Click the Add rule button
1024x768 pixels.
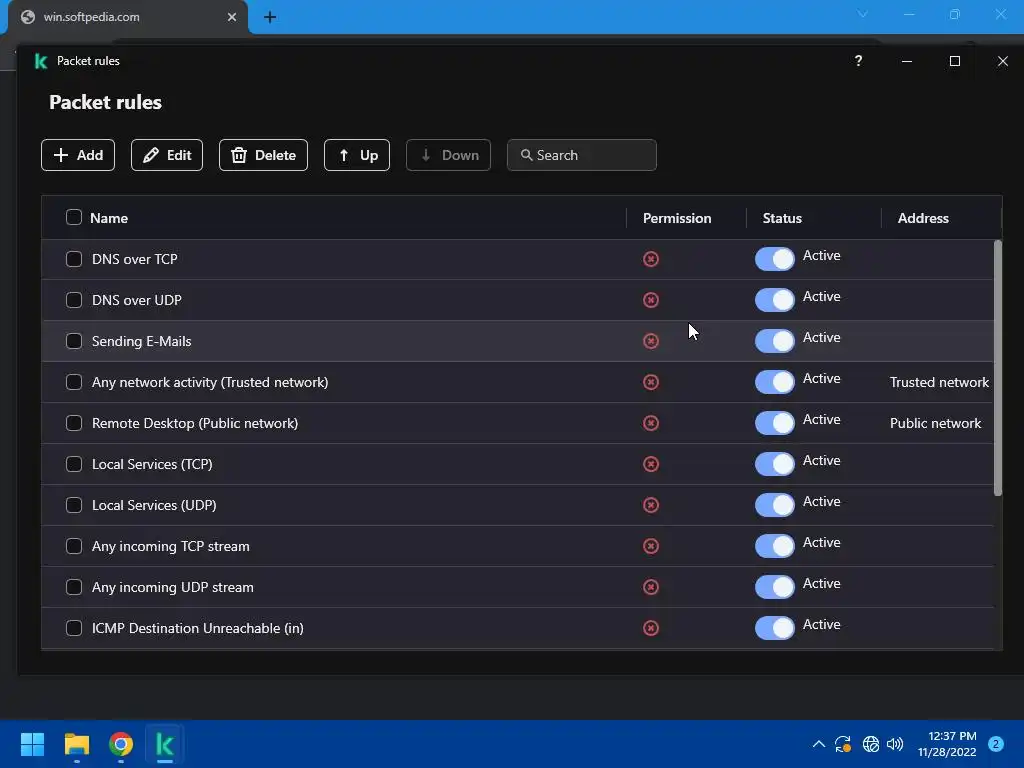78,155
